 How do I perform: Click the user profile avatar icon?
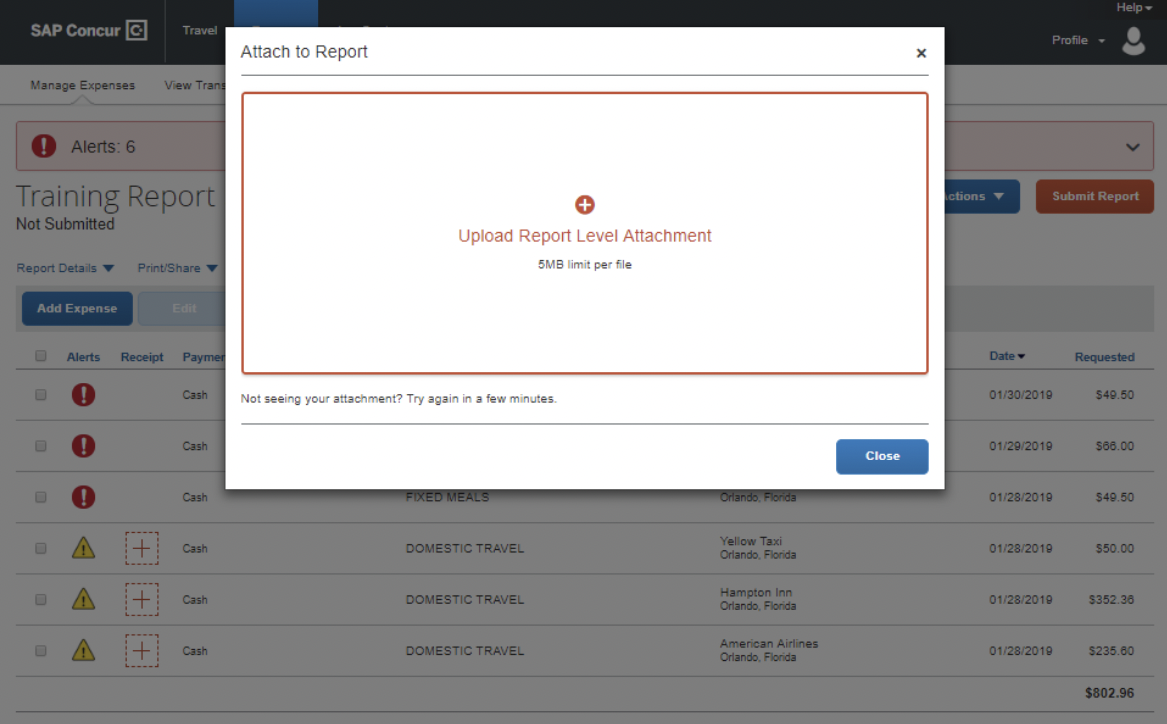[x=1133, y=41]
